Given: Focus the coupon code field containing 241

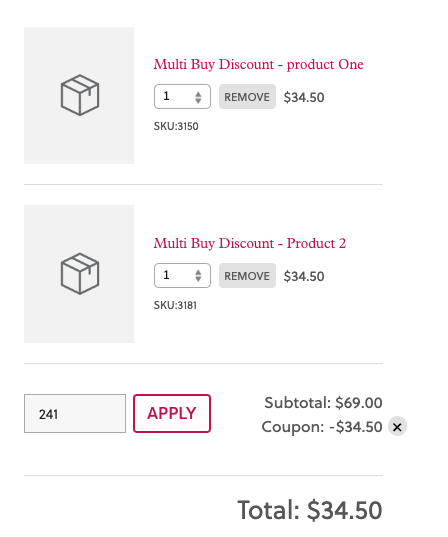Looking at the screenshot, I should 75,413.
